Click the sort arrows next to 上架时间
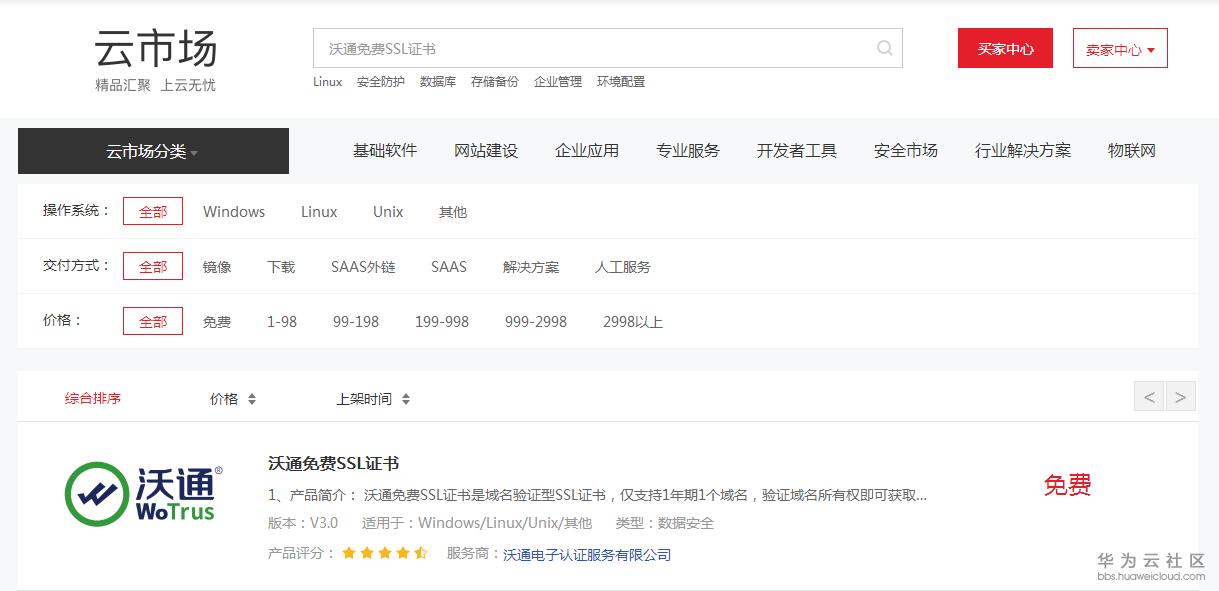This screenshot has width=1219, height=591. 404,397
